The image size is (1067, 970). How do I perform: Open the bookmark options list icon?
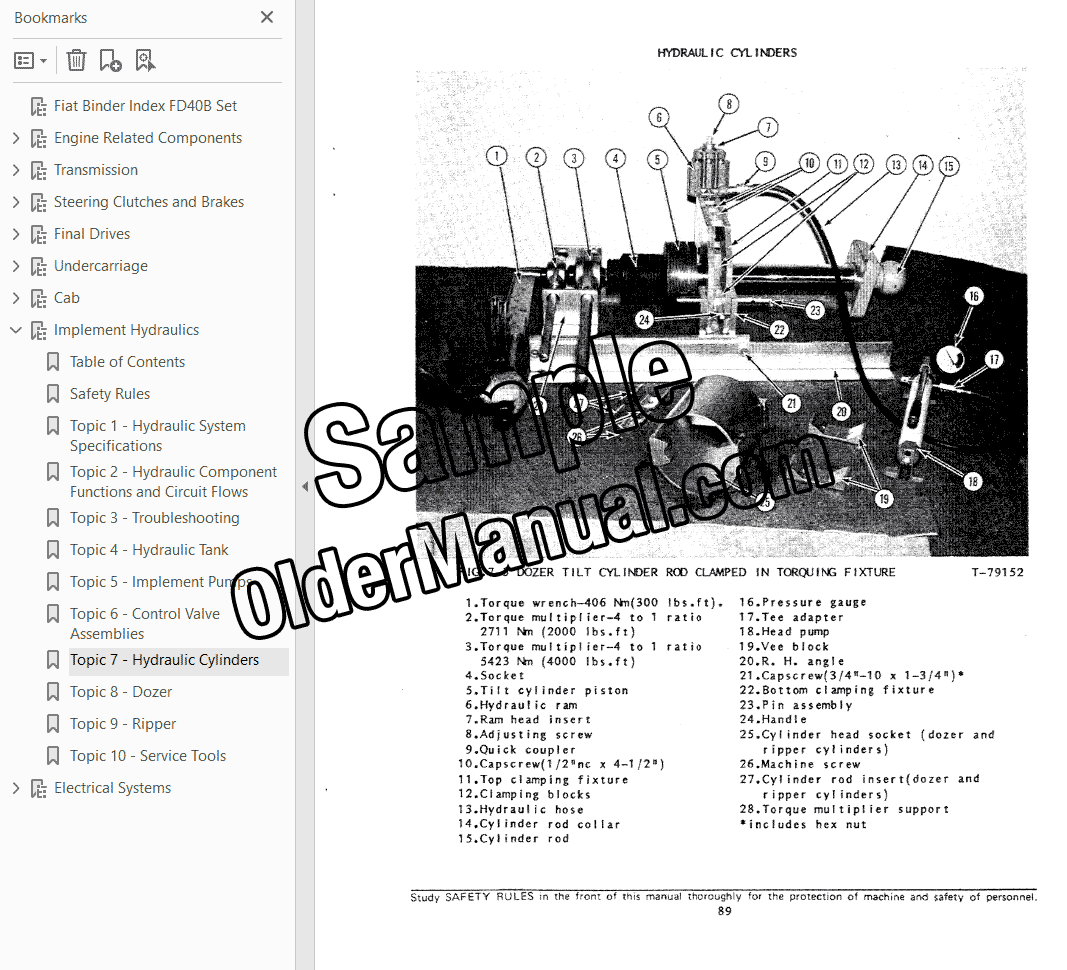(31, 61)
